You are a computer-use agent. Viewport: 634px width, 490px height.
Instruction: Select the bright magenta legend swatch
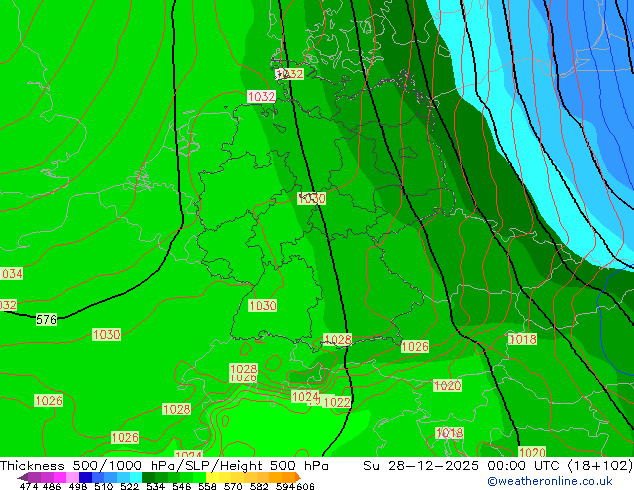[60, 477]
